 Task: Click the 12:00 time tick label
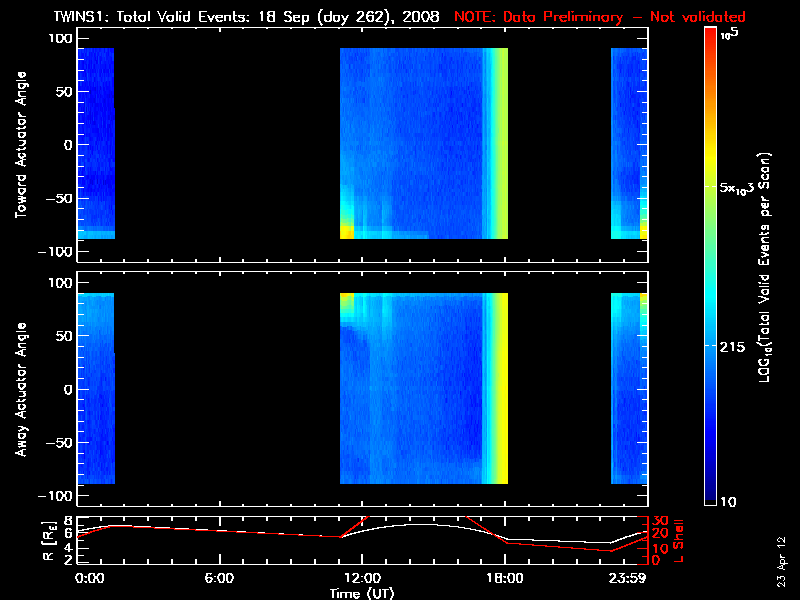(x=361, y=578)
